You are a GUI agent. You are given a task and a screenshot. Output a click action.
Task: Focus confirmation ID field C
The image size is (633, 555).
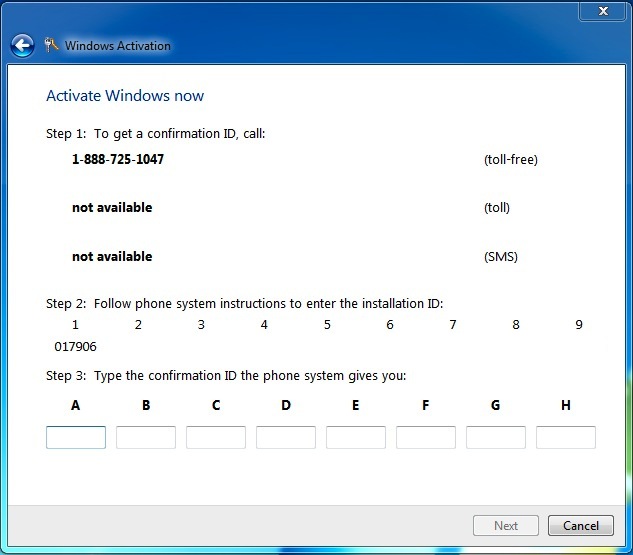pyautogui.click(x=216, y=437)
